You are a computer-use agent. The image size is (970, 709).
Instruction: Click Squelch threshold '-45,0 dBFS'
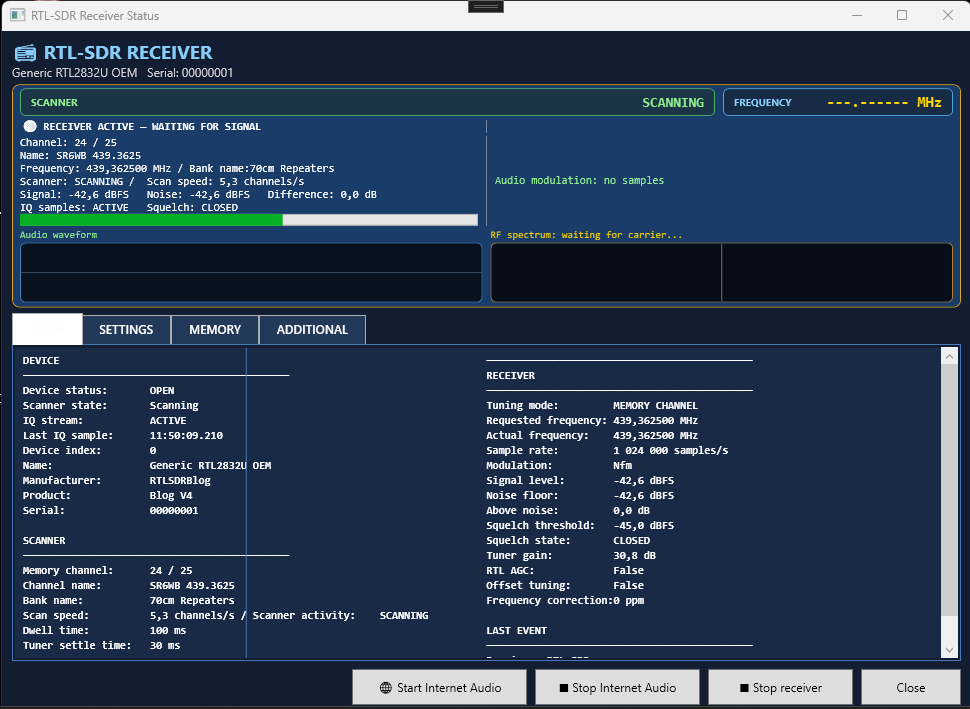tap(643, 525)
